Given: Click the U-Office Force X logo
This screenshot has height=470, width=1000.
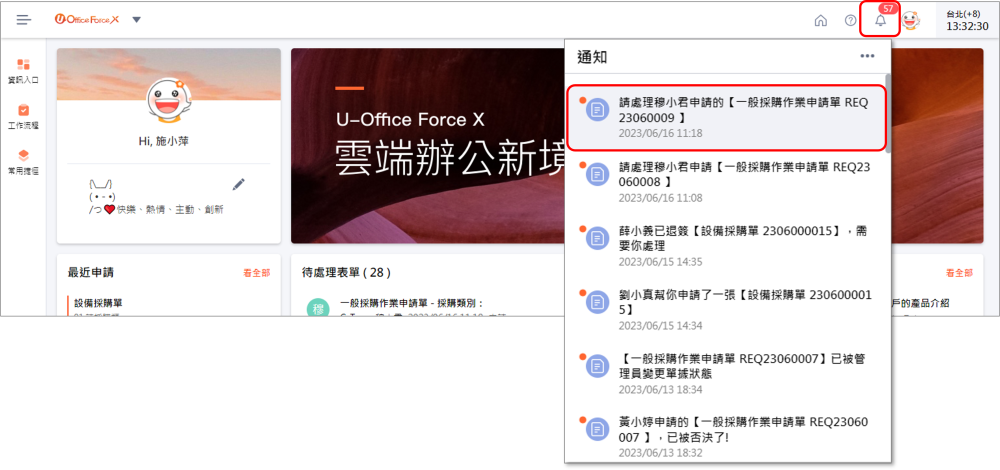Looking at the screenshot, I should 87,20.
